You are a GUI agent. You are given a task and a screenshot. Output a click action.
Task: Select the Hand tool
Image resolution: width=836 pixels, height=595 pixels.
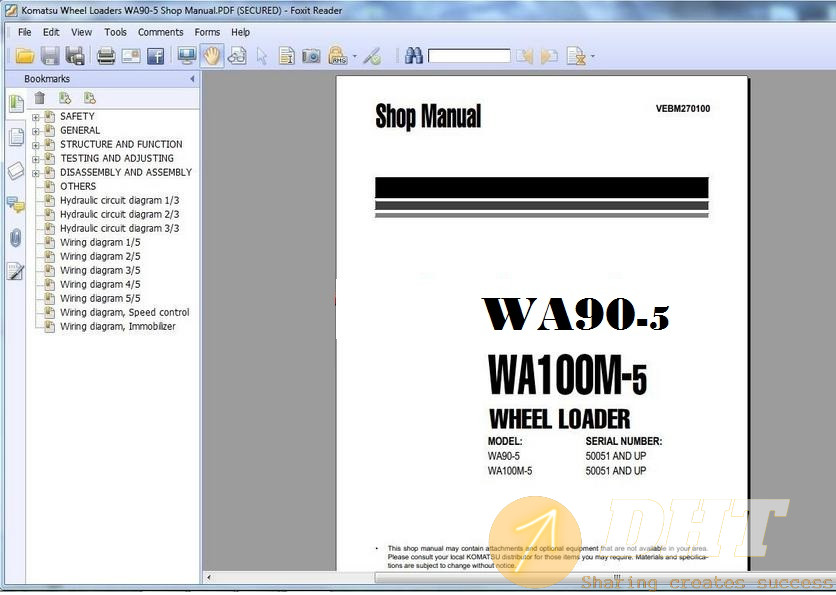coord(212,55)
